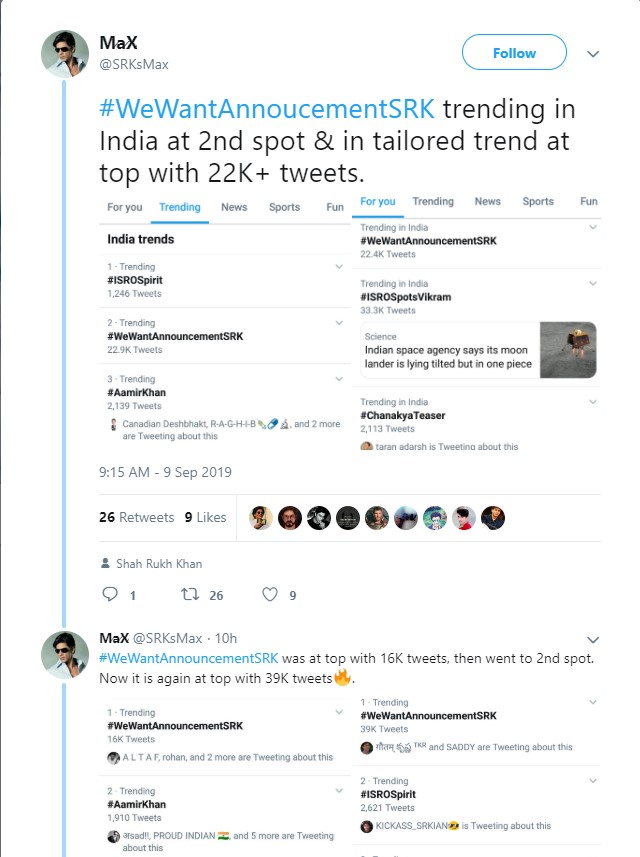Open @SRKsMax handle below the name

pyautogui.click(x=133, y=64)
